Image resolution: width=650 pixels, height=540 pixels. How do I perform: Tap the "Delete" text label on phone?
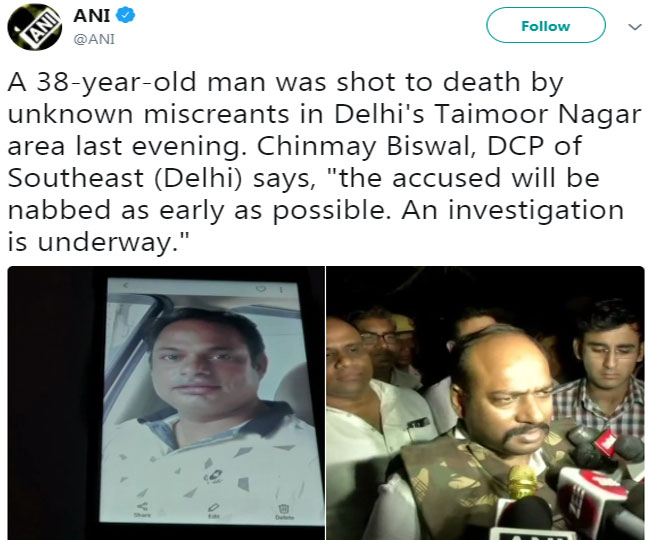(284, 517)
